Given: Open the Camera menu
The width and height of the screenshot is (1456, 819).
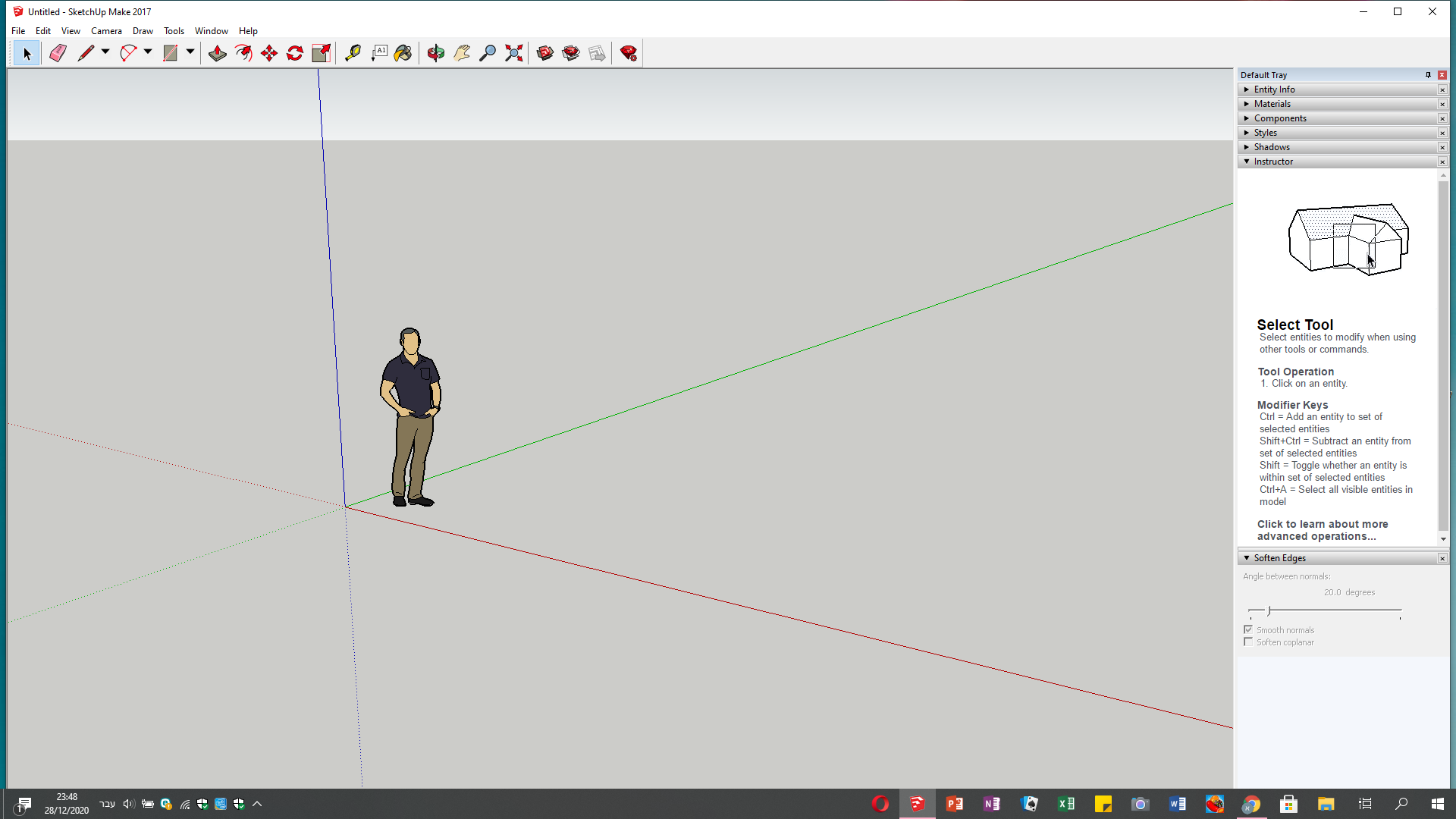Looking at the screenshot, I should (106, 31).
